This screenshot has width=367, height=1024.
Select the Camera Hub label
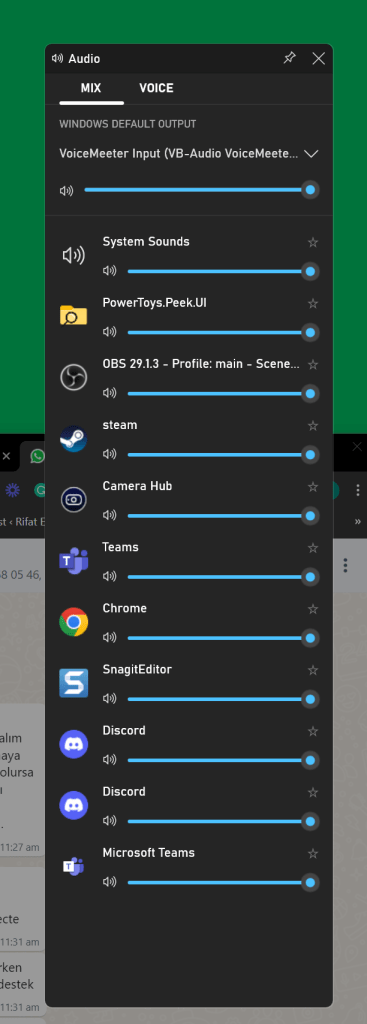pyautogui.click(x=137, y=486)
